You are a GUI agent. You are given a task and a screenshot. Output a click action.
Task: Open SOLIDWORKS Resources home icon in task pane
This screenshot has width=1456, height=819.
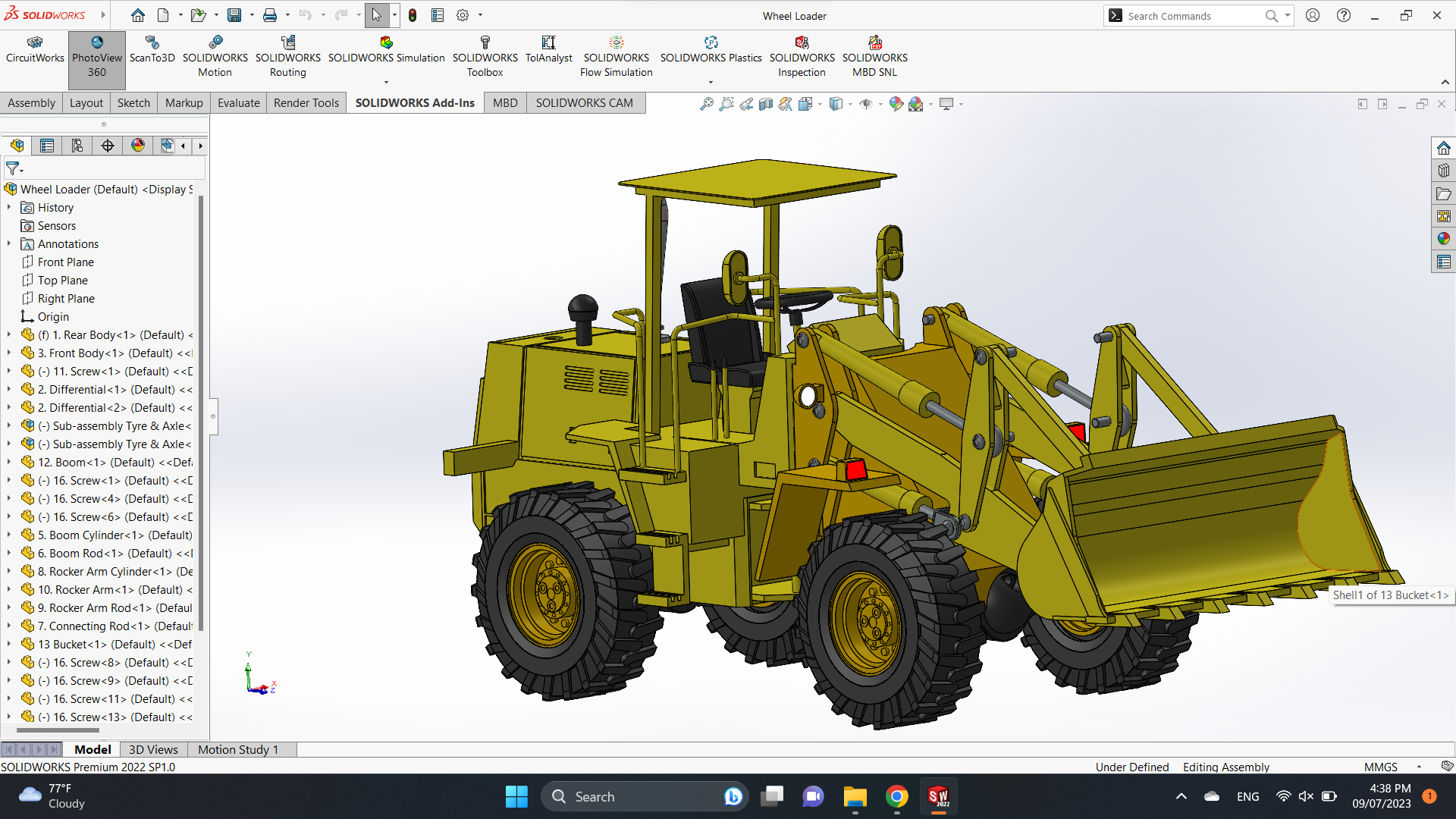pyautogui.click(x=1443, y=148)
